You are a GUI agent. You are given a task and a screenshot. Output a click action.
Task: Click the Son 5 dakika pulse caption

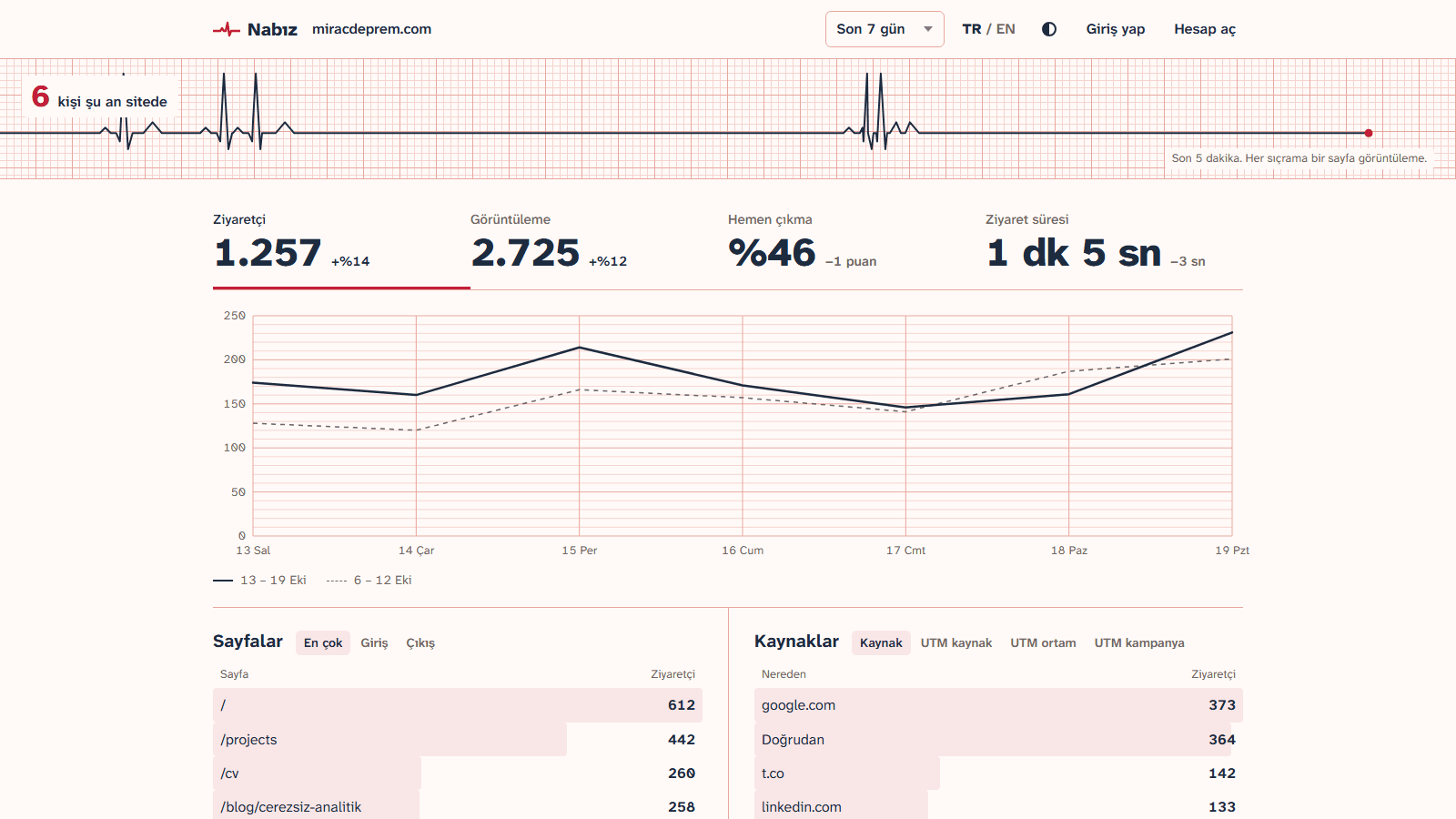pyautogui.click(x=1299, y=158)
